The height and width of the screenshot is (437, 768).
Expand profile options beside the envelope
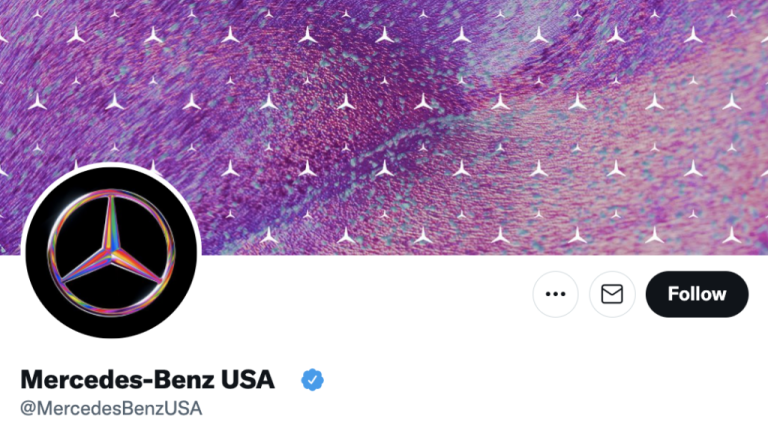pos(555,294)
